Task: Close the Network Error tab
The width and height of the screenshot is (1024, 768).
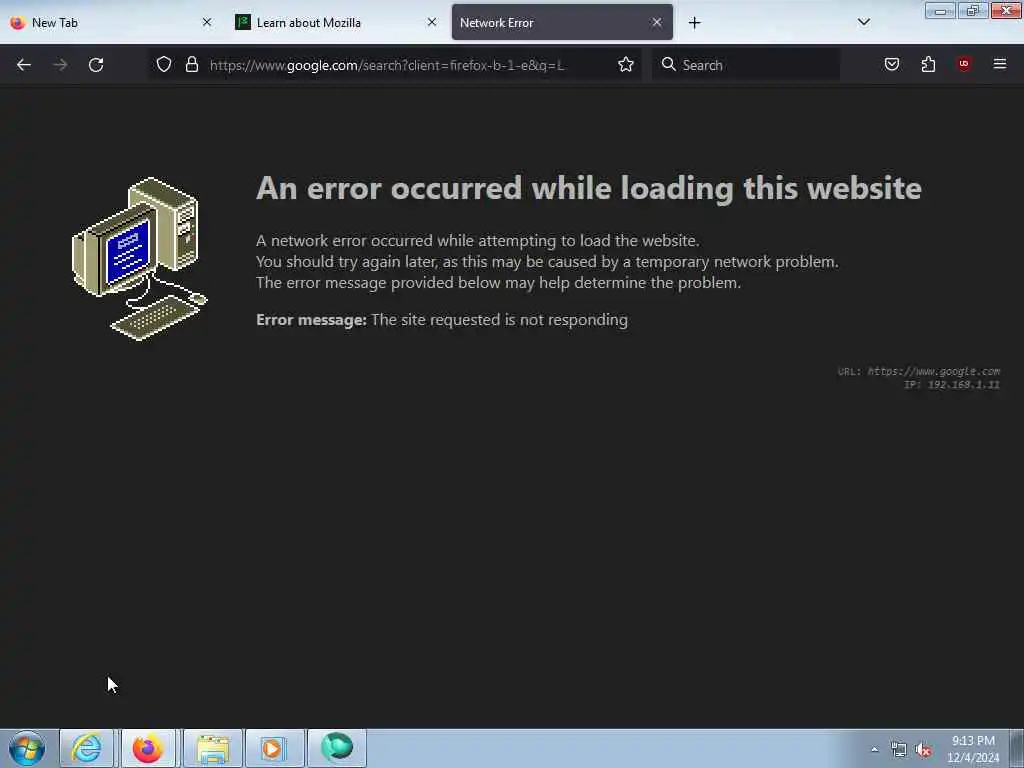Action: pyautogui.click(x=656, y=22)
